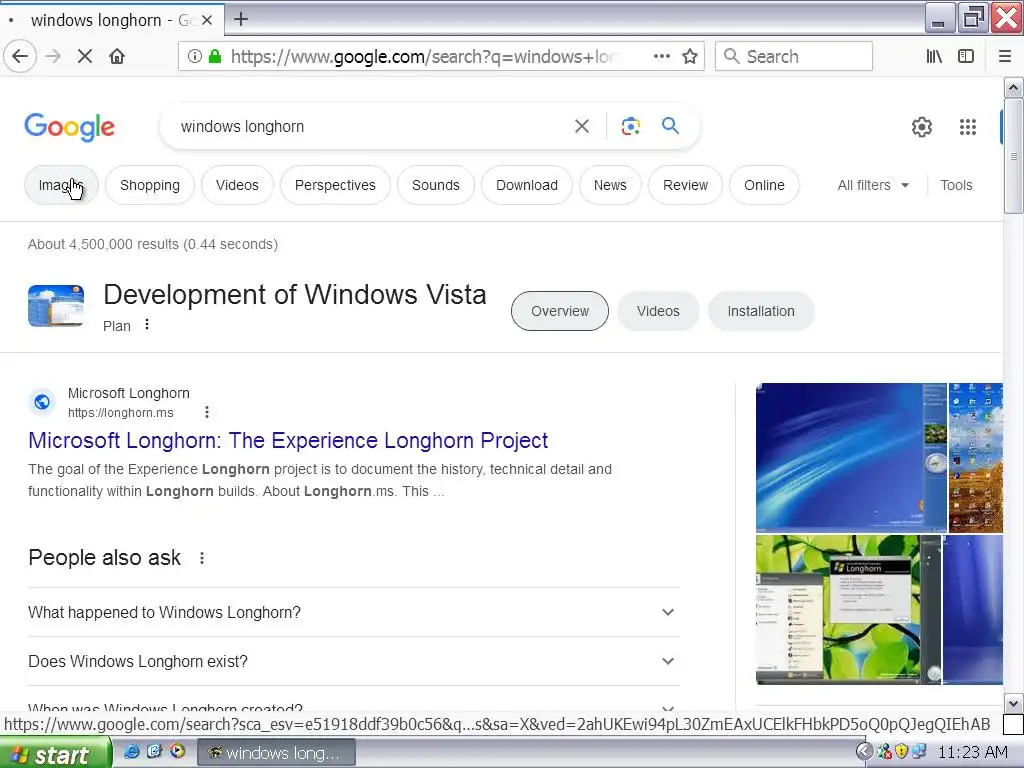Image resolution: width=1024 pixels, height=768 pixels.
Task: Open the image with many desktop icons
Action: [x=976, y=457]
